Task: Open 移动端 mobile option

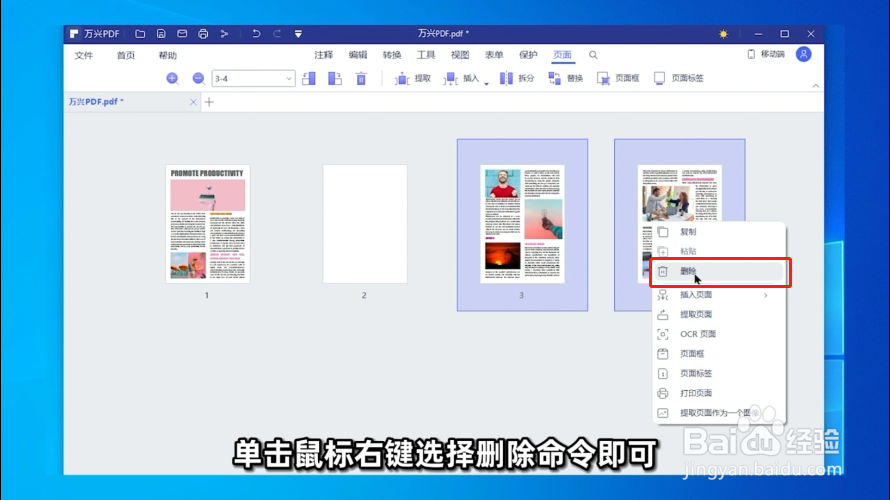Action: (766, 54)
